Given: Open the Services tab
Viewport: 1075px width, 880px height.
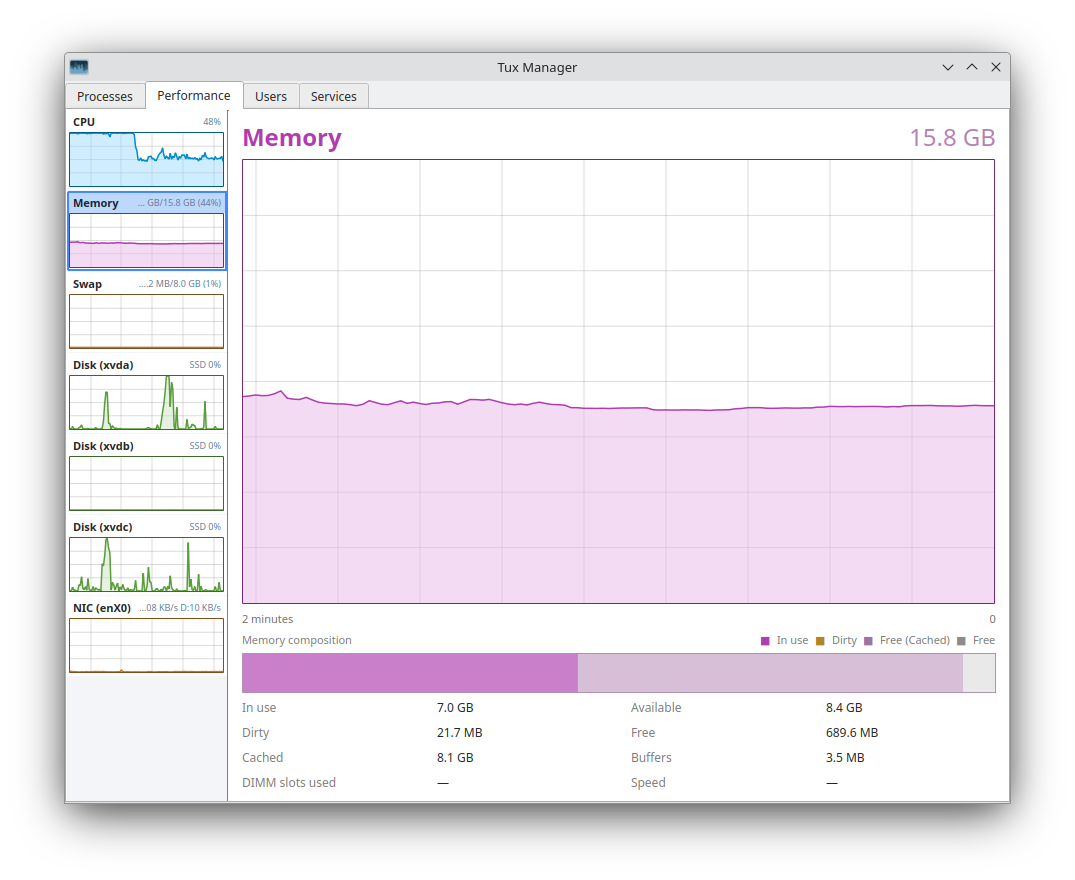Looking at the screenshot, I should click(x=334, y=97).
